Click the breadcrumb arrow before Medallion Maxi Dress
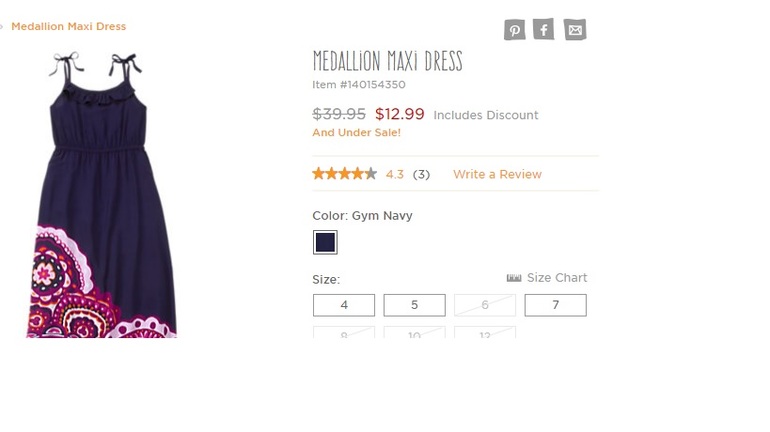The width and height of the screenshot is (770, 432). 2,27
